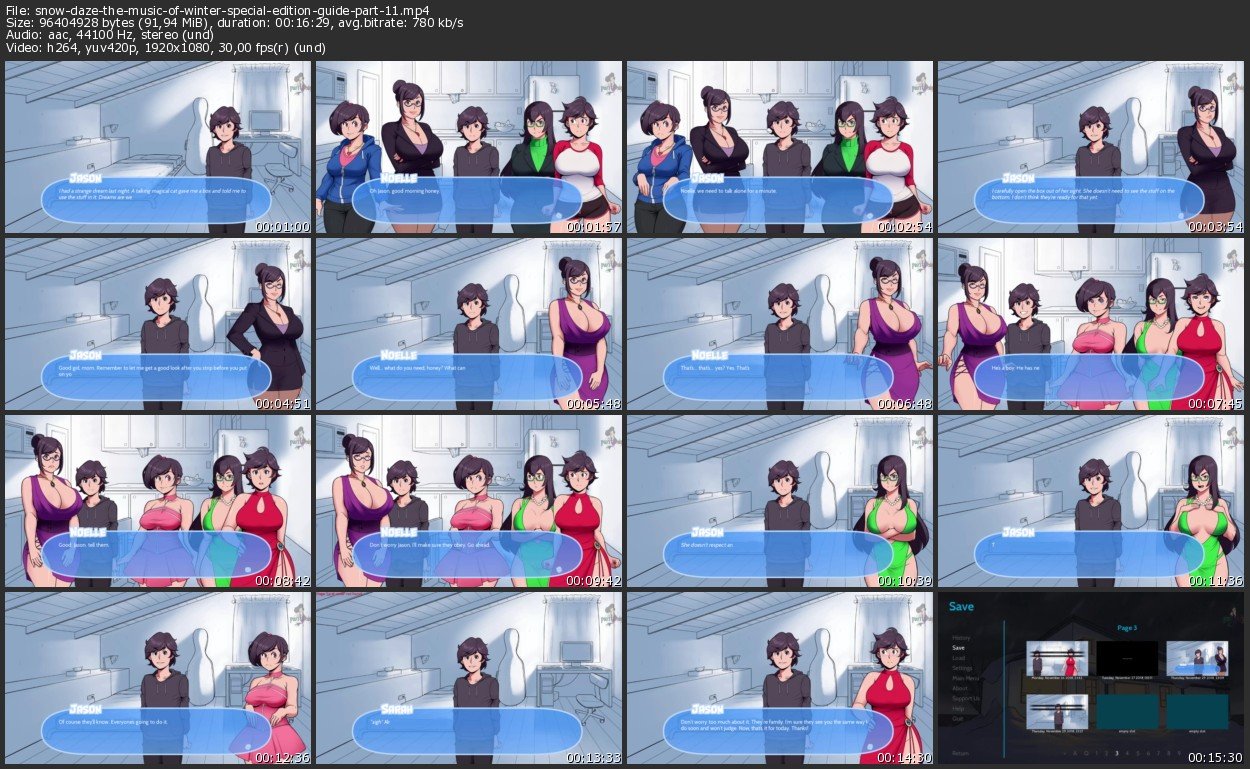Click the Help entry in game sidebar
This screenshot has width=1250, height=769.
(x=958, y=708)
